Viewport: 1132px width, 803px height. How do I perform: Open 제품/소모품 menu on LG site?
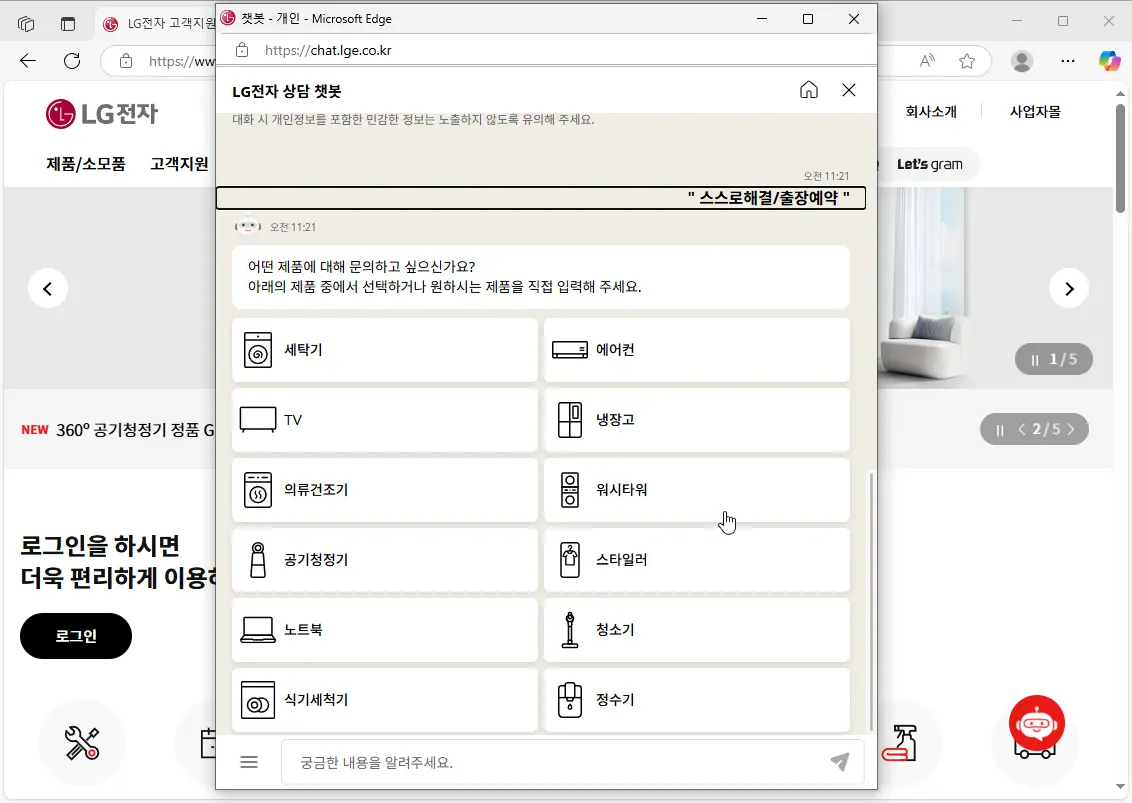point(86,164)
